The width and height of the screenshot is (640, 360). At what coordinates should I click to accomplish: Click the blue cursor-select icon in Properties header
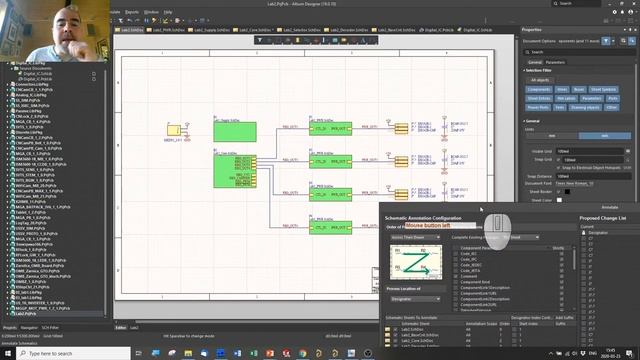(x=632, y=41)
